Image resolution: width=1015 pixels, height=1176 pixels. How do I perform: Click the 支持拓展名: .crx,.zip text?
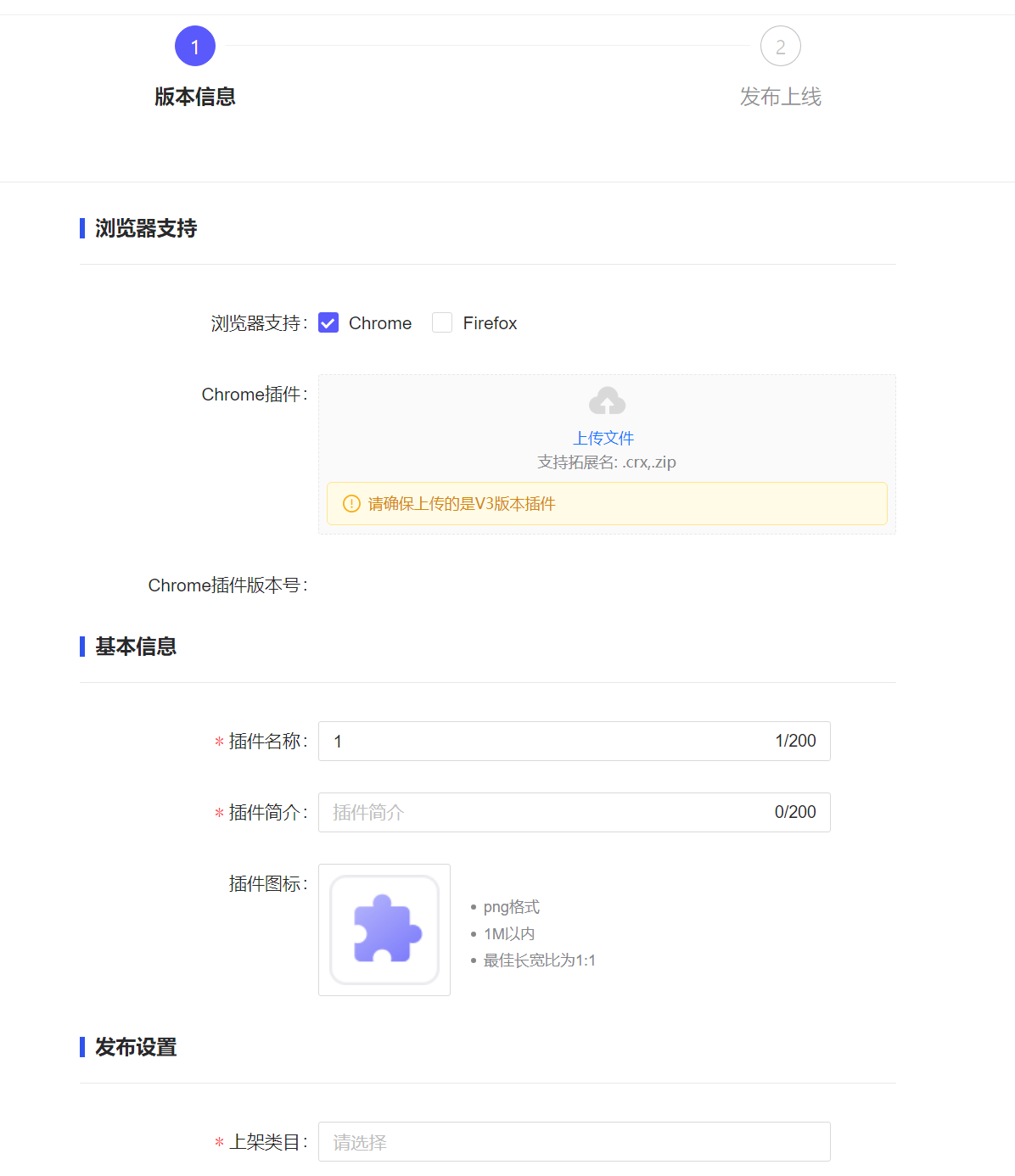point(607,462)
